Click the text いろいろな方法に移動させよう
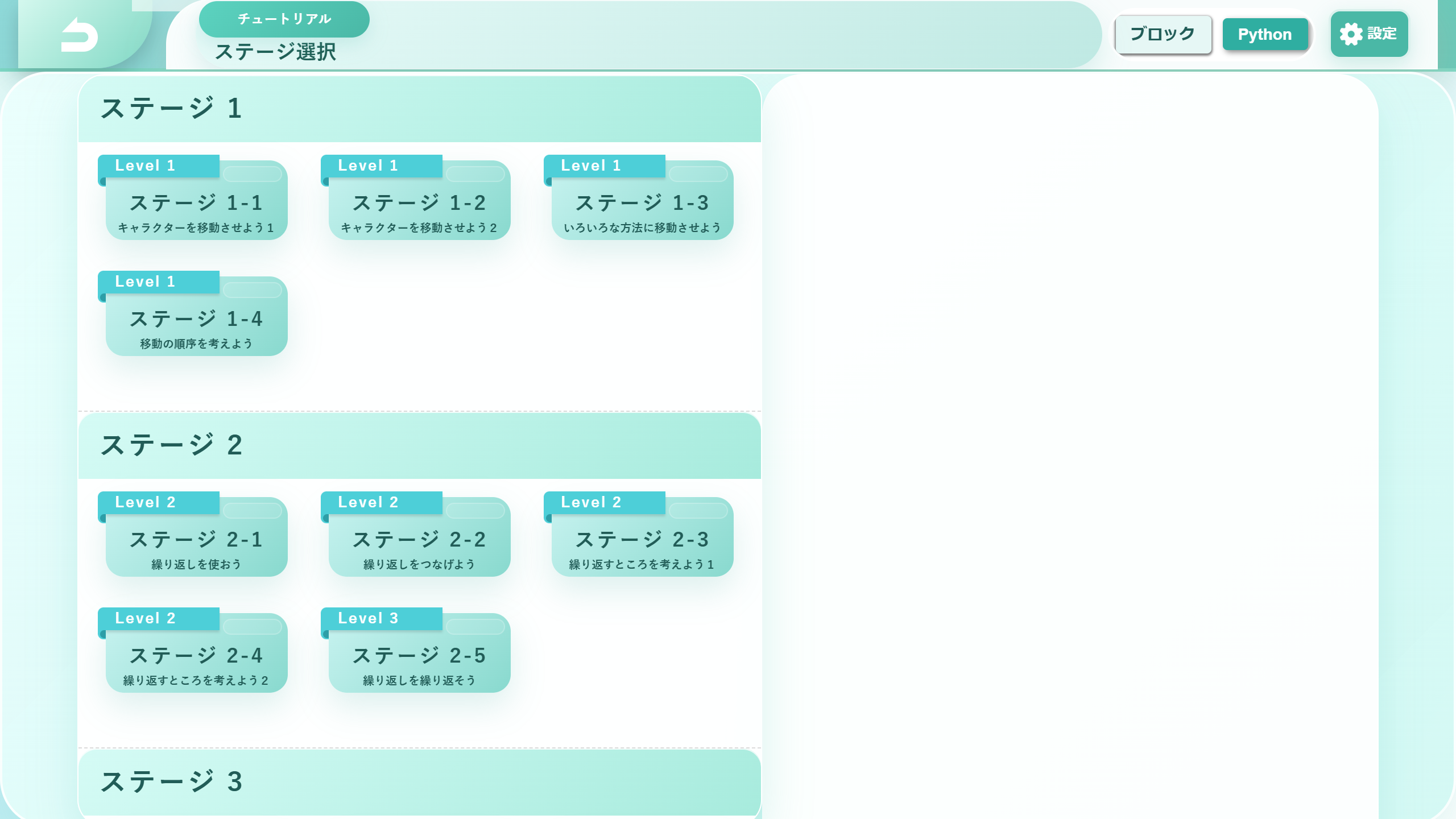 pos(642,227)
